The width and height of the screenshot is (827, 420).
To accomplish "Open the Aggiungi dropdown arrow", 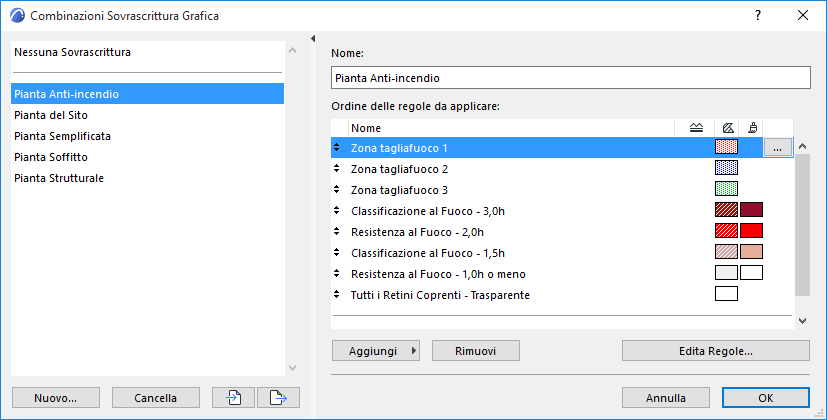I will 413,351.
